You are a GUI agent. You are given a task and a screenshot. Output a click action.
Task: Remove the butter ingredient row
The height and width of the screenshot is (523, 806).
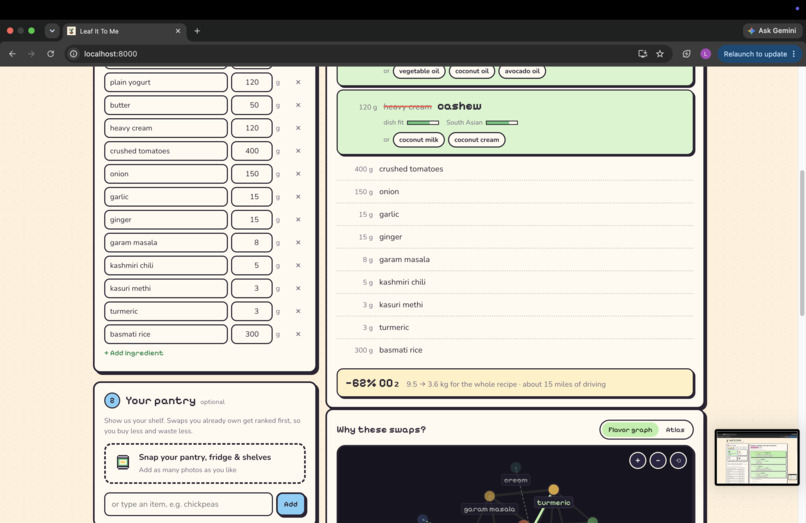pyautogui.click(x=298, y=105)
